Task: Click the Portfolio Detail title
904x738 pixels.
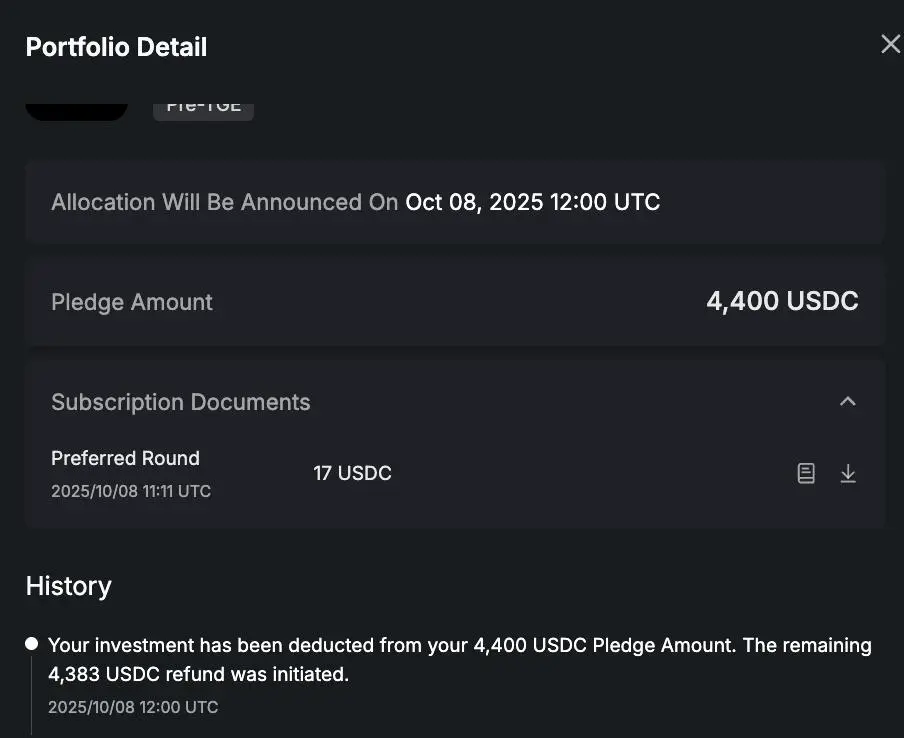Action: pos(116,47)
